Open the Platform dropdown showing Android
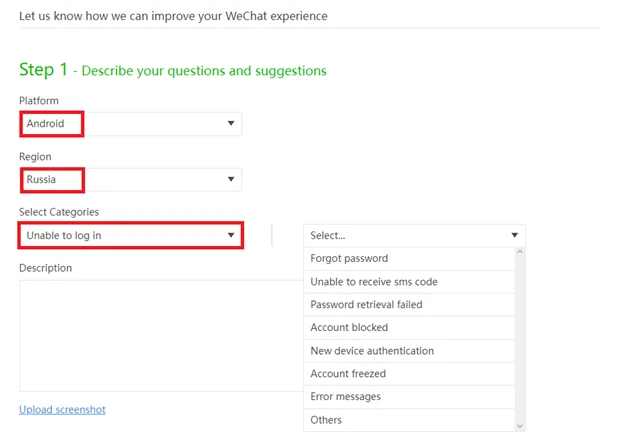Image resolution: width=624 pixels, height=447 pixels. (131, 124)
